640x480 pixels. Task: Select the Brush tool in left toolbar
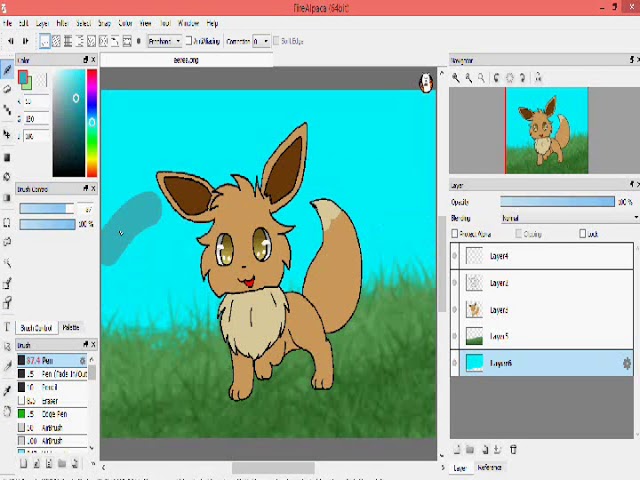(7, 70)
